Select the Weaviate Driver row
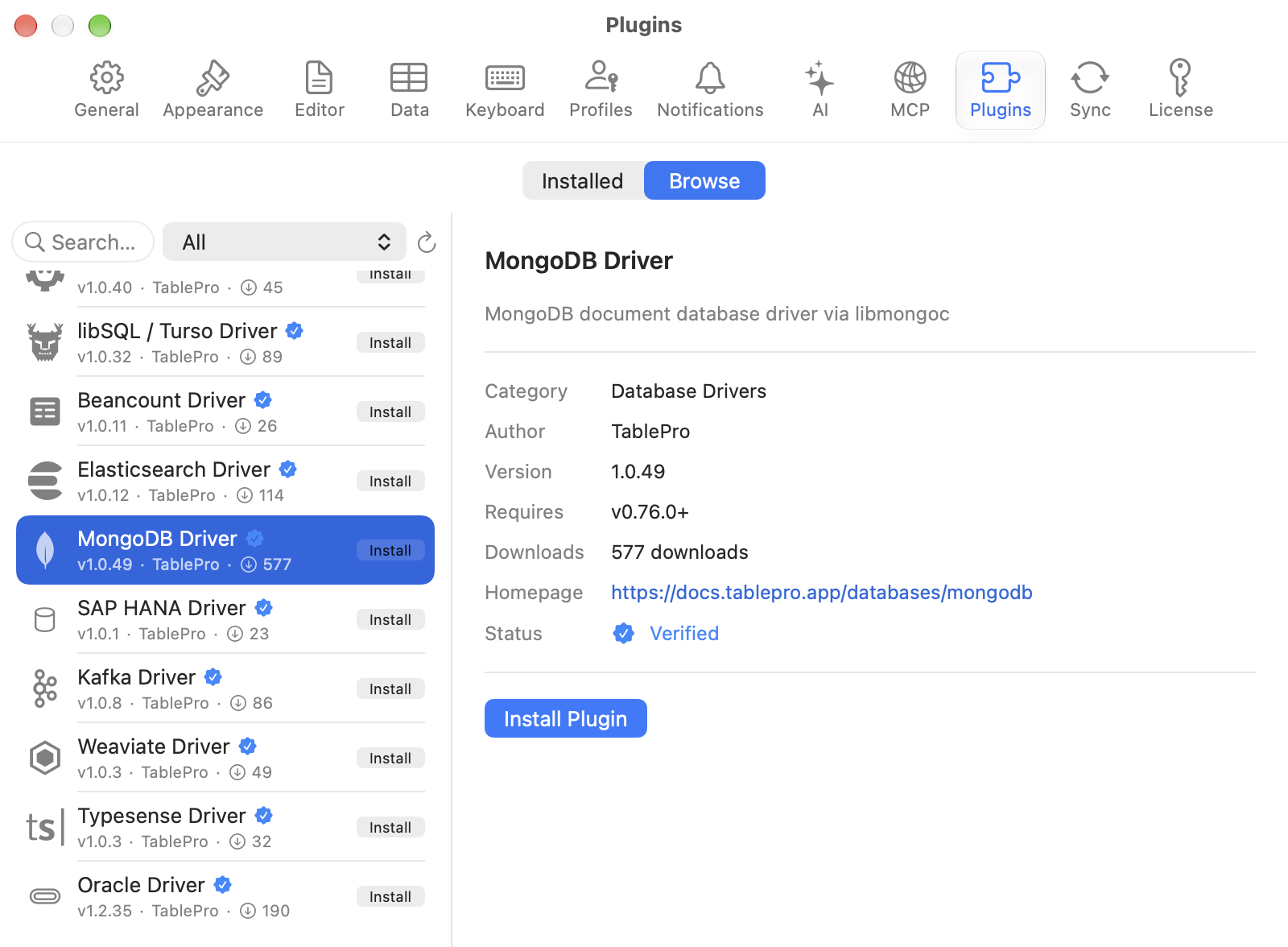 [225, 758]
